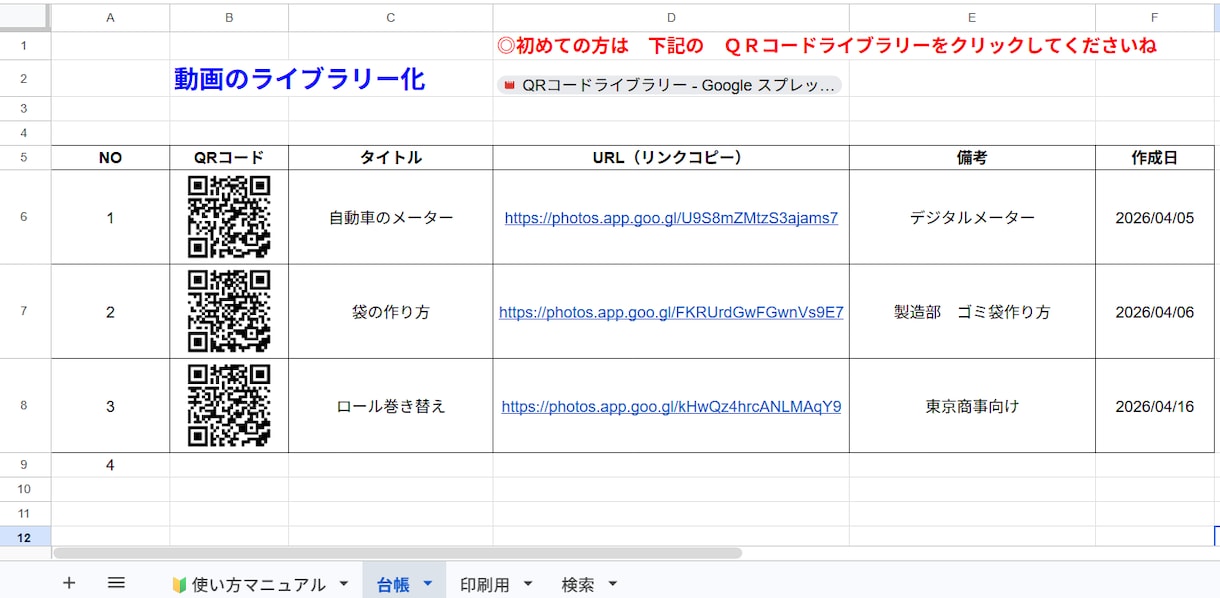Switch to the 検索 sheet tab
The height and width of the screenshot is (598, 1220).
pyautogui.click(x=578, y=584)
